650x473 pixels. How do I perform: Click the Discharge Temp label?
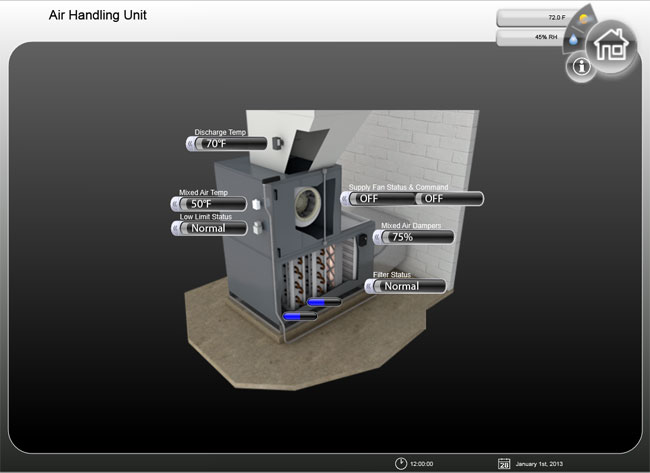pyautogui.click(x=220, y=132)
